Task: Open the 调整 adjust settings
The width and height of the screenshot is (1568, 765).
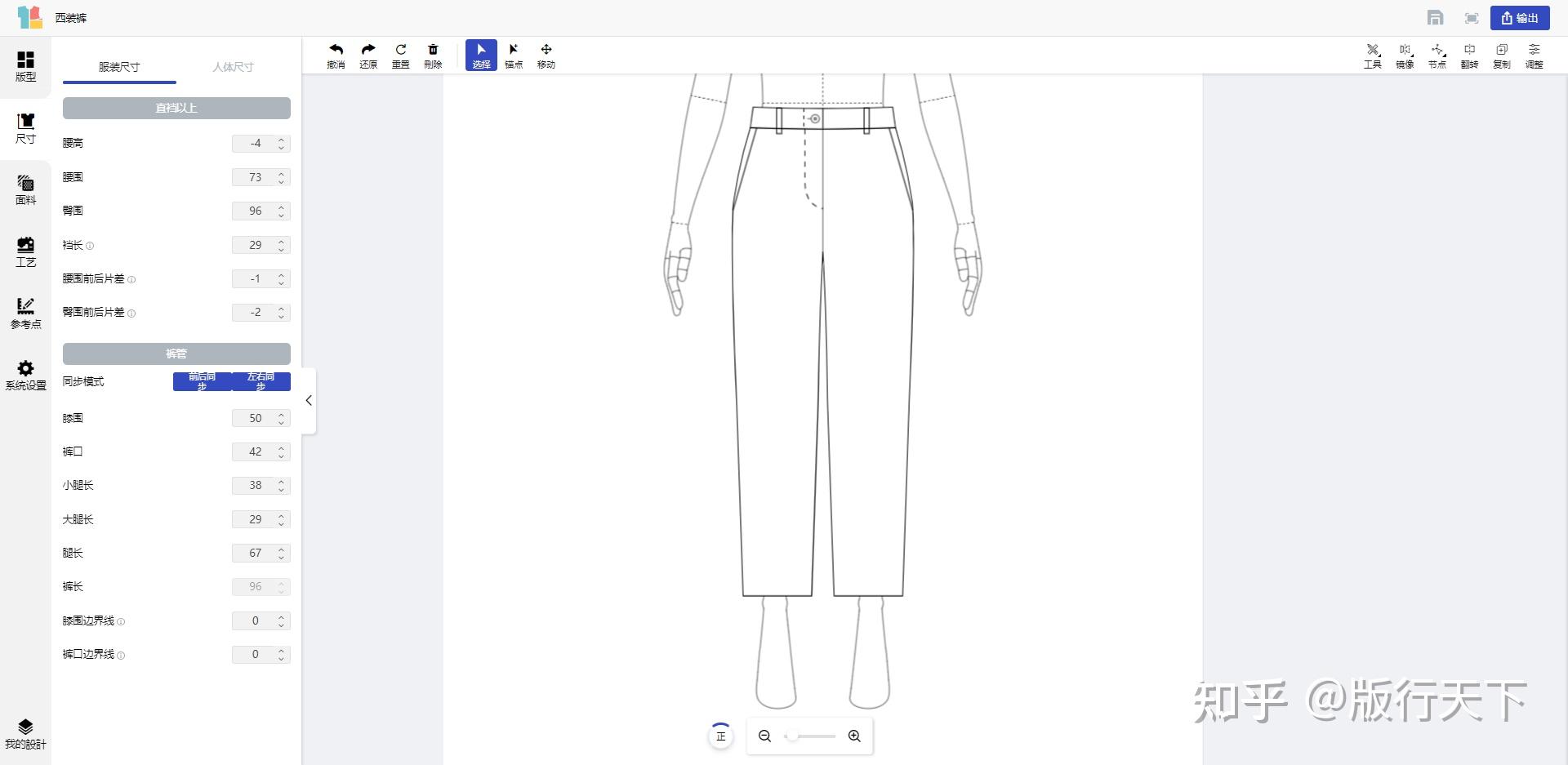Action: (1535, 56)
